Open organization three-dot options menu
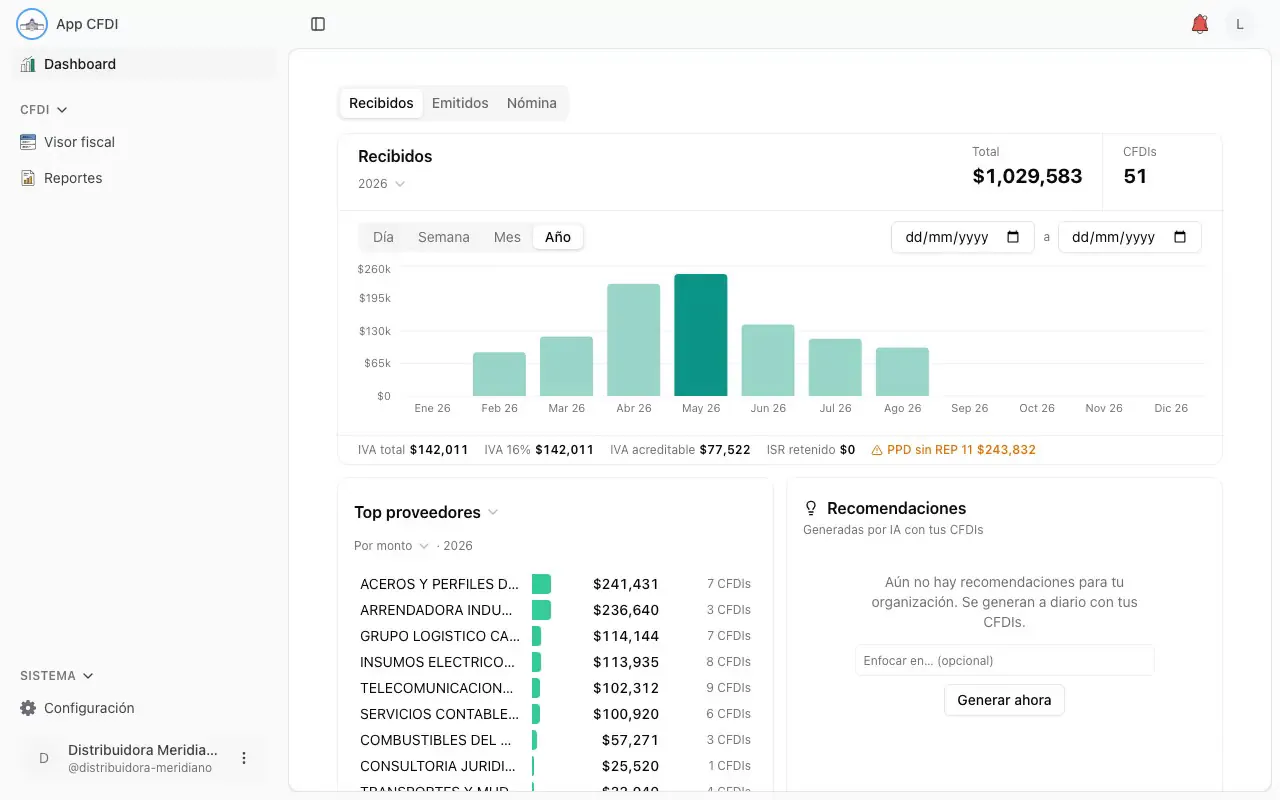1280x800 pixels. tap(244, 758)
